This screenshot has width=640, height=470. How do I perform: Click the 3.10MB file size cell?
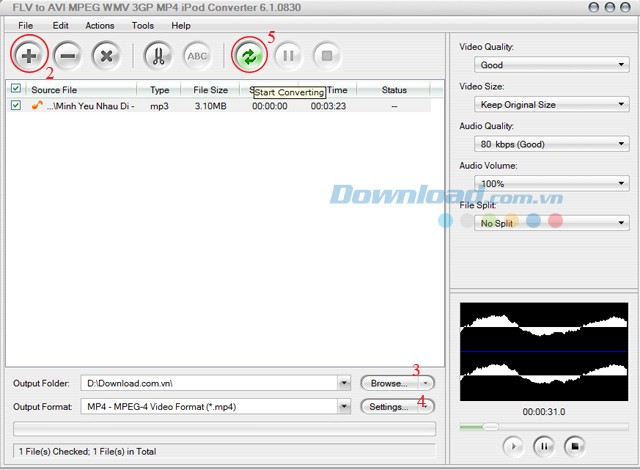[x=210, y=106]
